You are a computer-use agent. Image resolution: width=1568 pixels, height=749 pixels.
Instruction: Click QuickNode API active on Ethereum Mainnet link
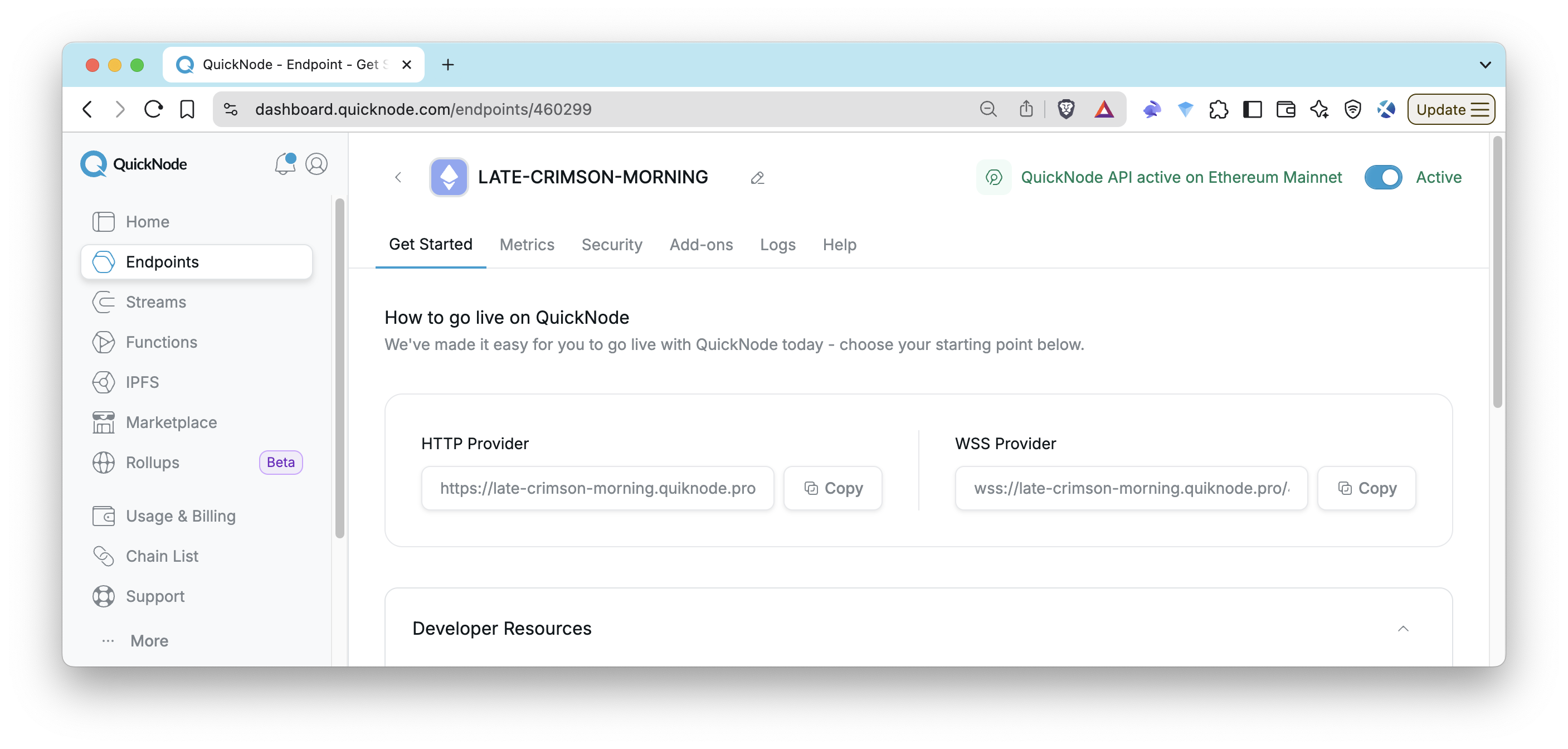tap(1182, 177)
